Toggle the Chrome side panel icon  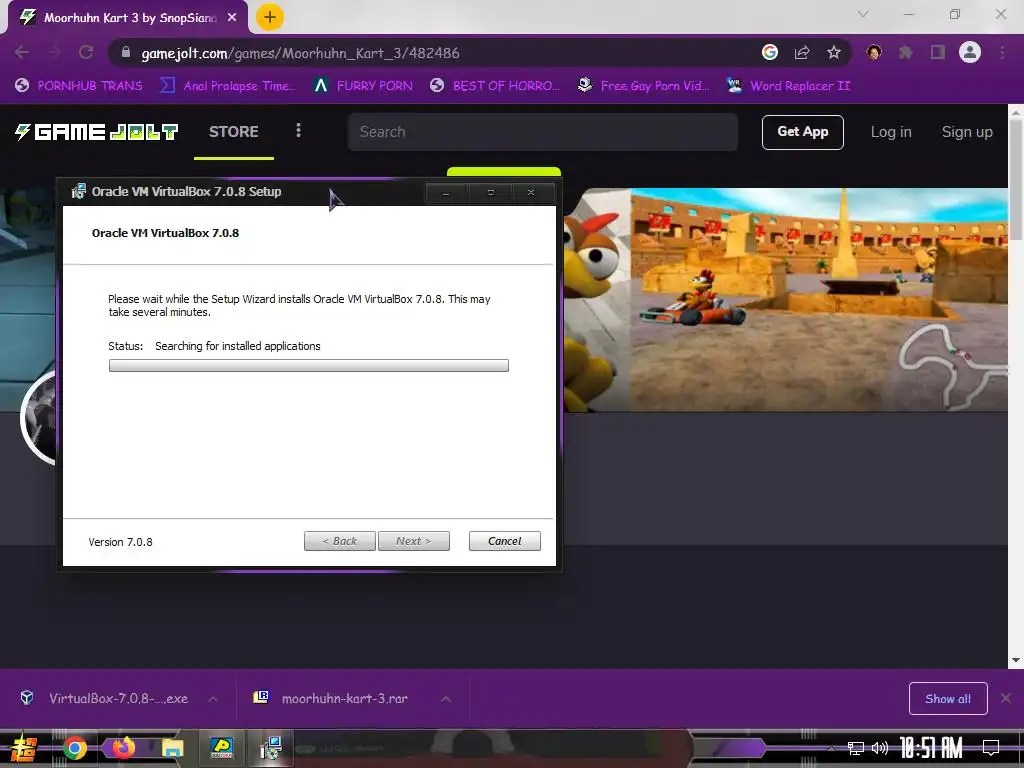pyautogui.click(x=938, y=52)
